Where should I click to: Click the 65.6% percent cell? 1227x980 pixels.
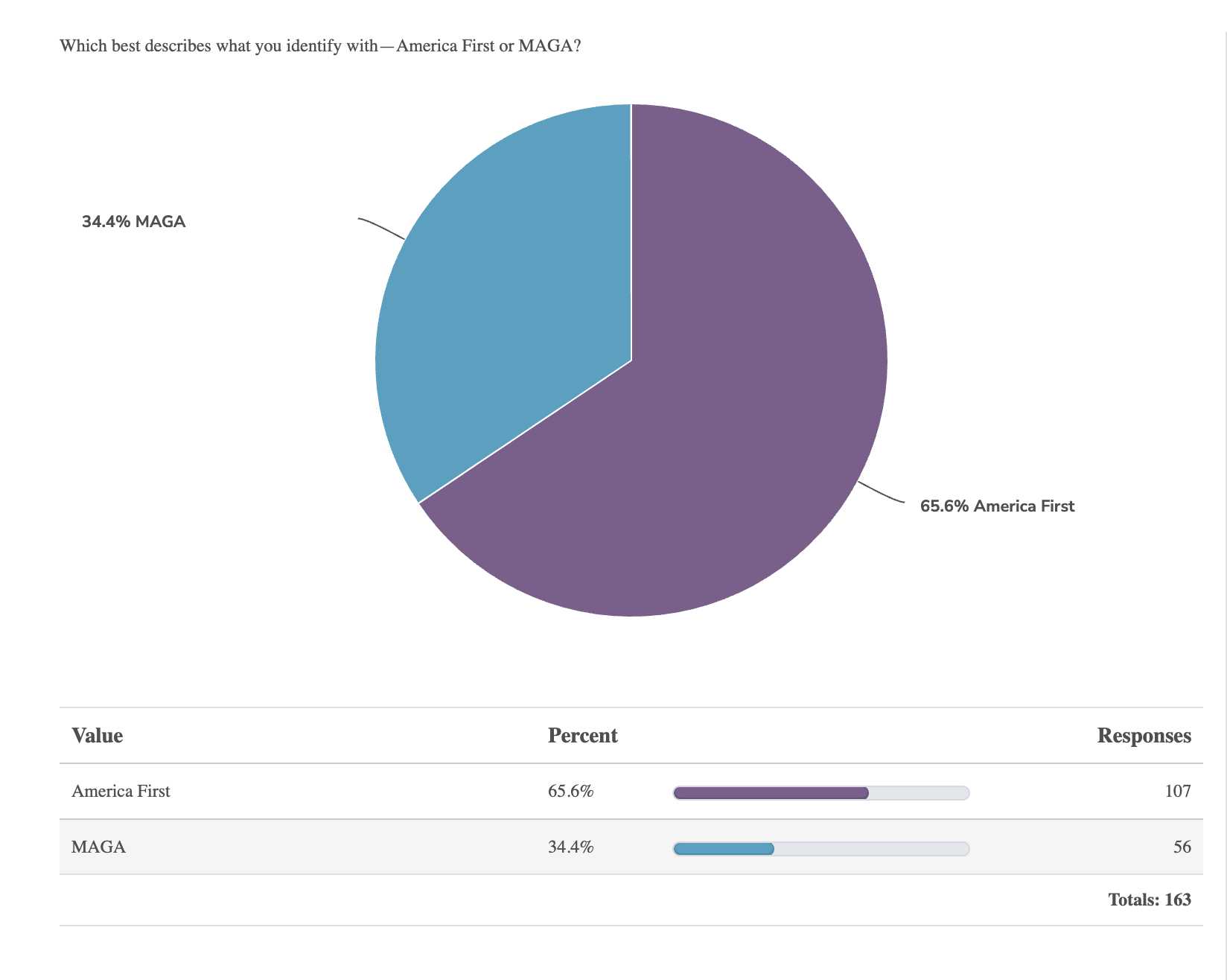point(570,791)
